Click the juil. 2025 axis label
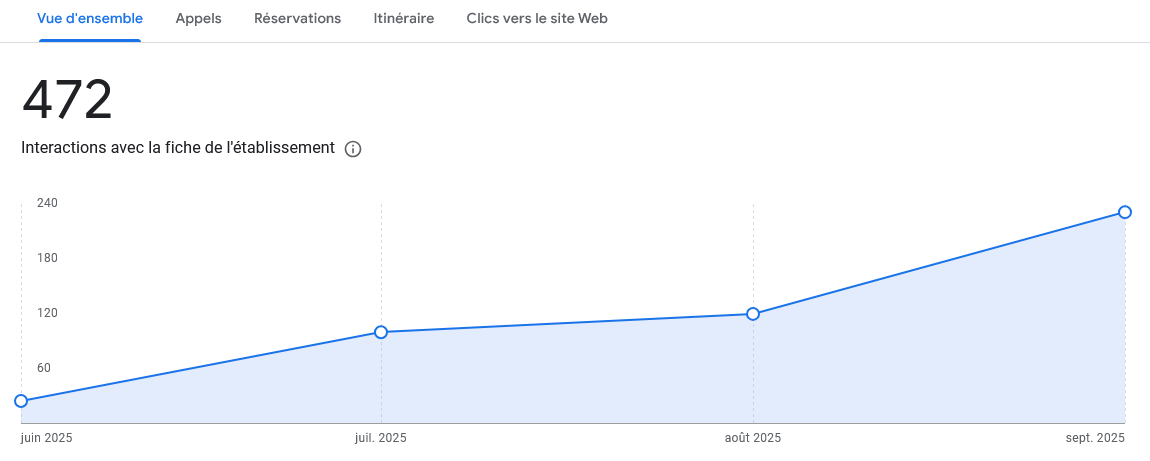This screenshot has width=1150, height=461. pyautogui.click(x=380, y=438)
